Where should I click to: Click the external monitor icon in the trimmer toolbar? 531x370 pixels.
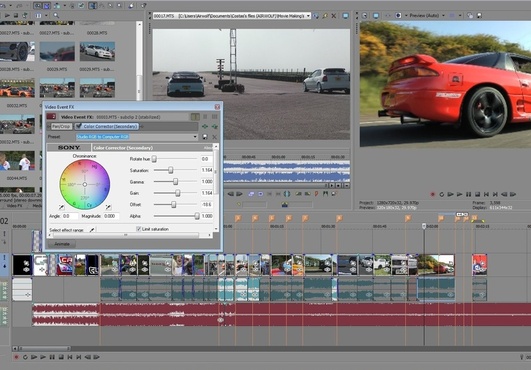[x=345, y=16]
